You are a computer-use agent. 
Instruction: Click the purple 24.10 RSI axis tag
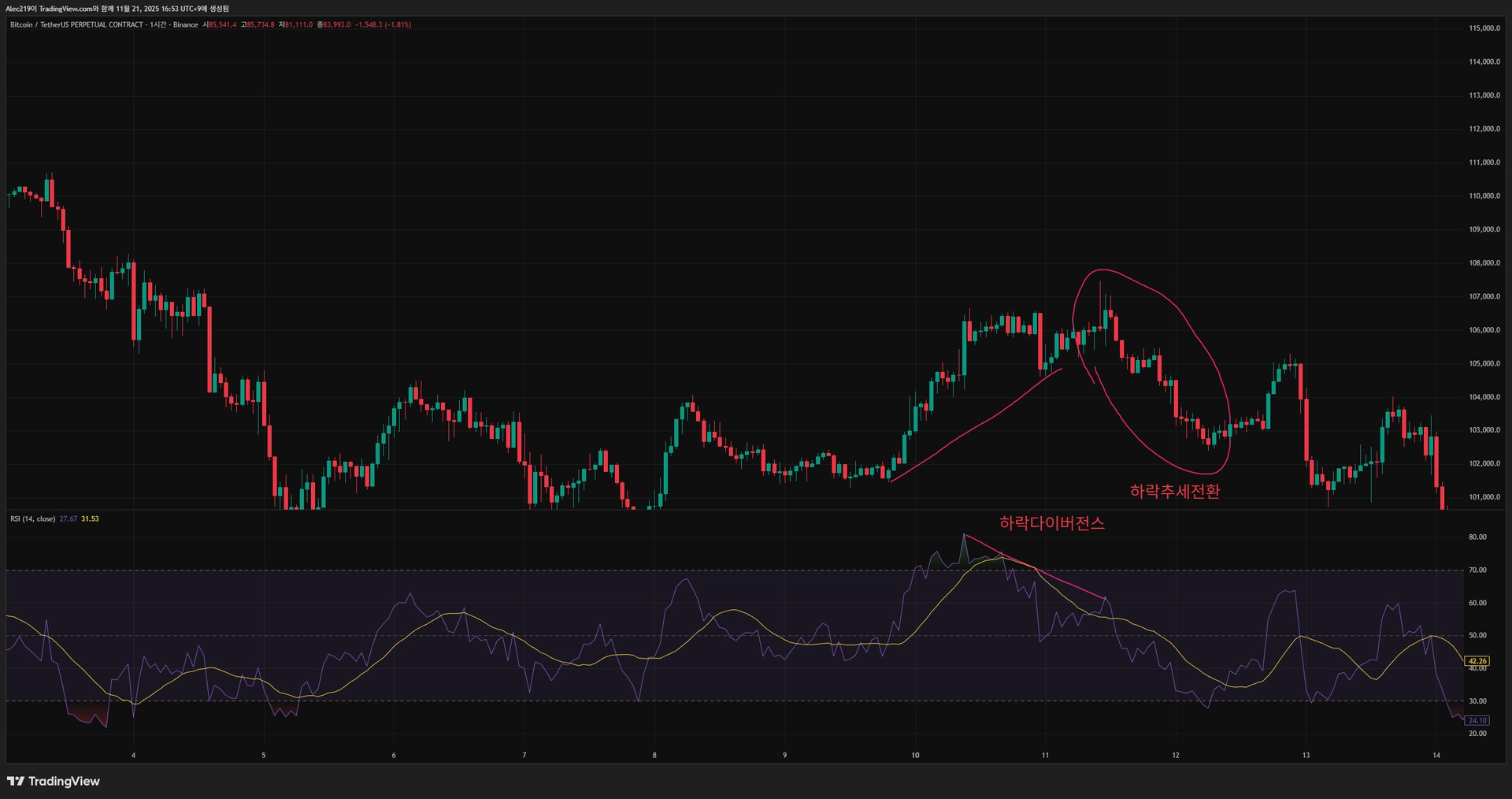point(1477,720)
